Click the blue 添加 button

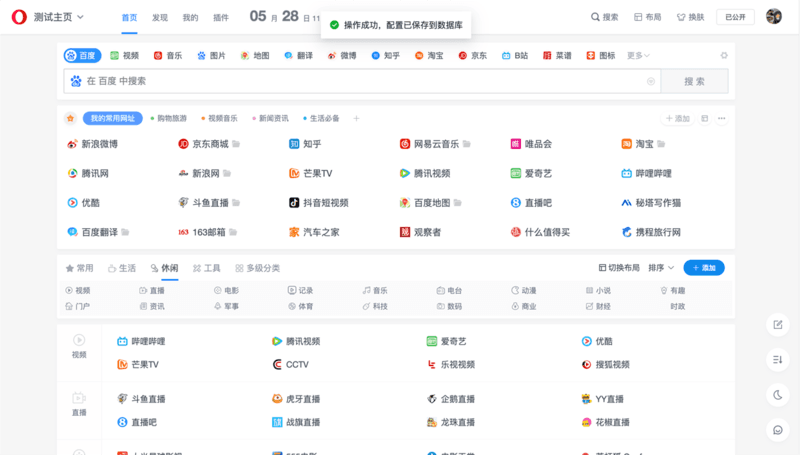click(704, 268)
